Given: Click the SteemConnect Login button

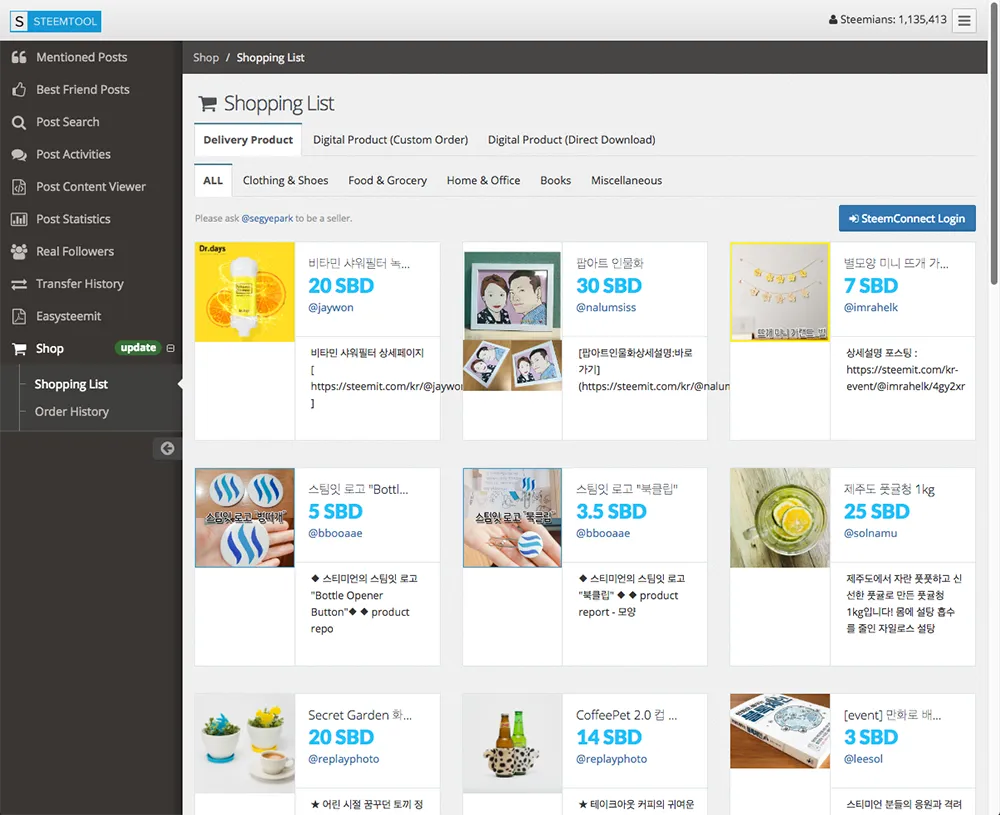Looking at the screenshot, I should (907, 218).
